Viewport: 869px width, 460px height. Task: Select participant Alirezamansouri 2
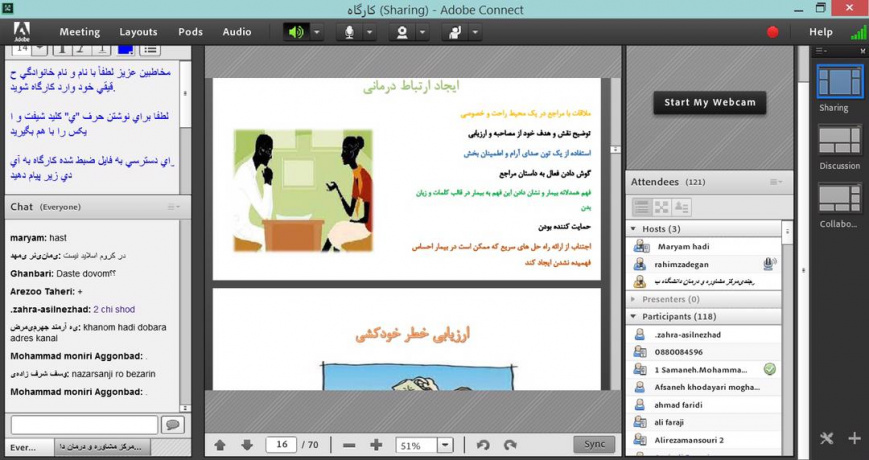(704, 440)
